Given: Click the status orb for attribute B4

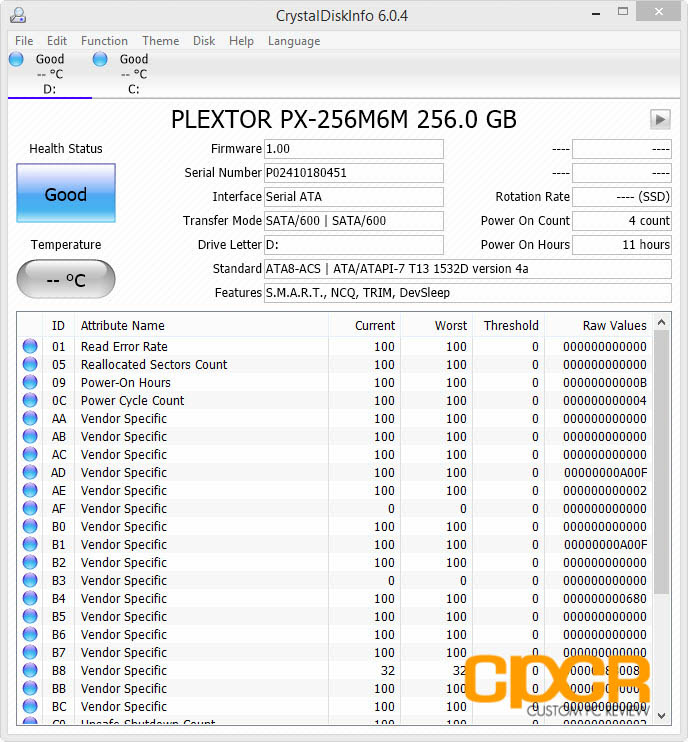Looking at the screenshot, I should point(30,598).
